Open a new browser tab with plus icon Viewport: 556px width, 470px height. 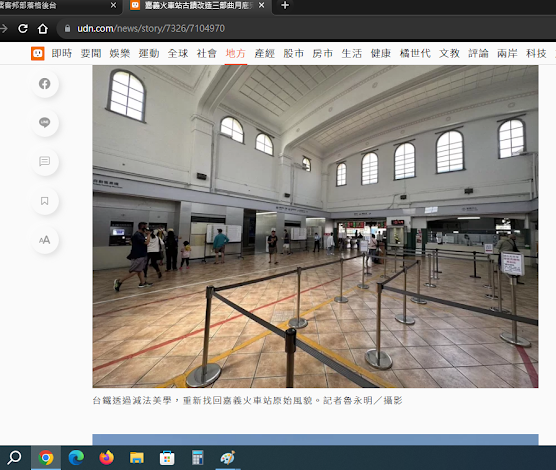click(285, 5)
